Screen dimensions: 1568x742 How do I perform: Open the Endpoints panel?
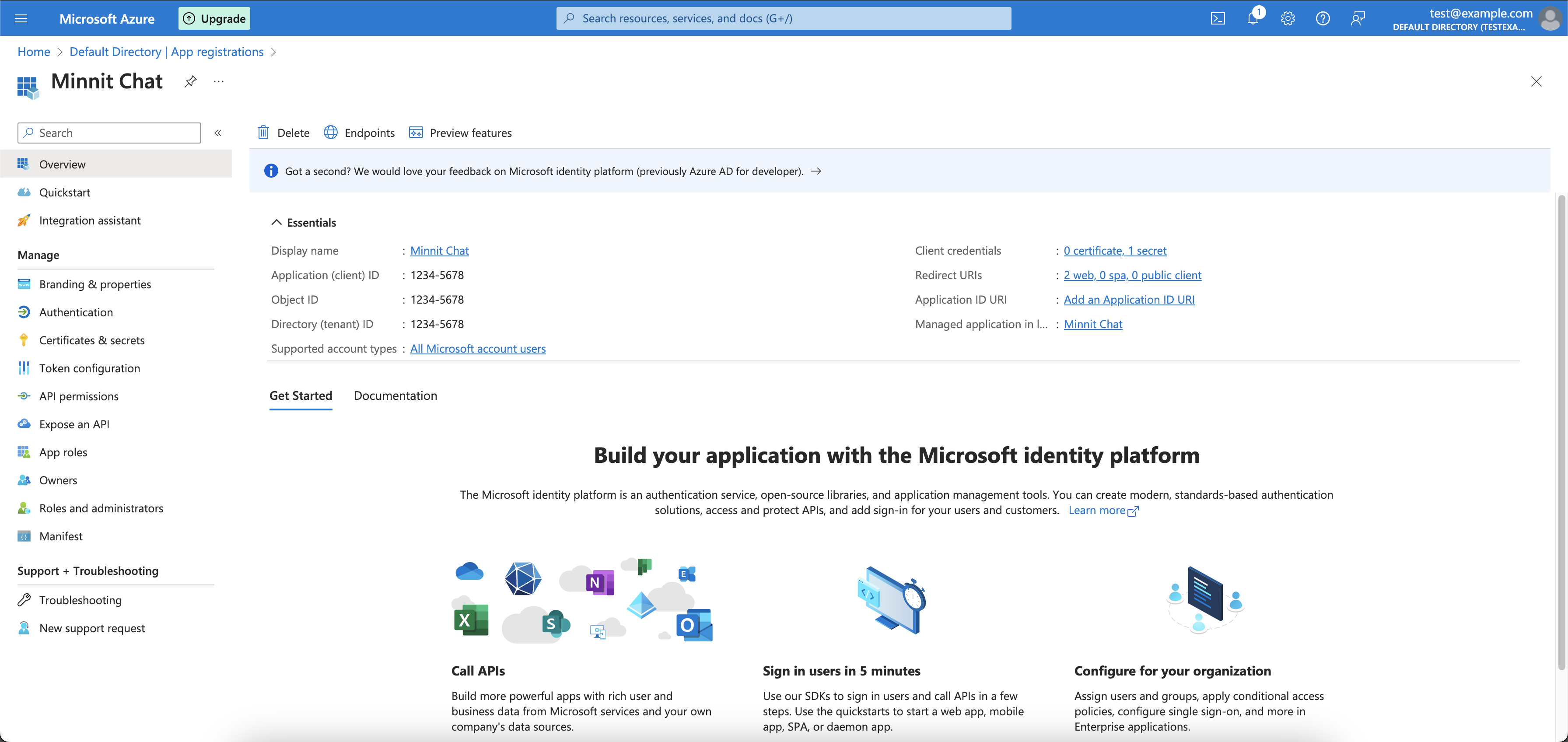359,133
